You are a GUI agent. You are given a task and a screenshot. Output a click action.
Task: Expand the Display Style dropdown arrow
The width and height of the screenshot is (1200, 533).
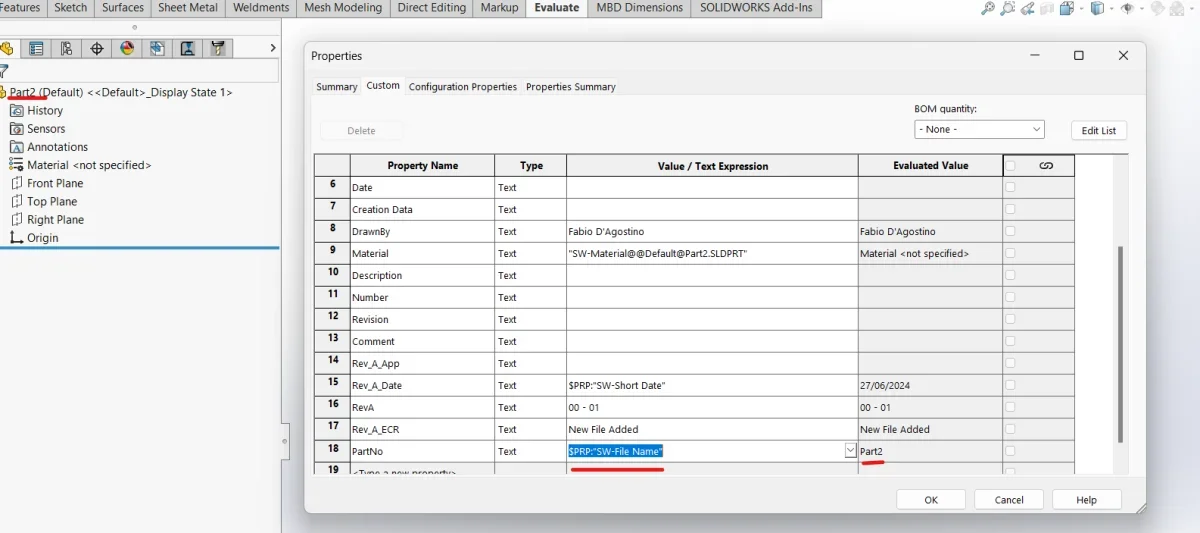[1111, 8]
